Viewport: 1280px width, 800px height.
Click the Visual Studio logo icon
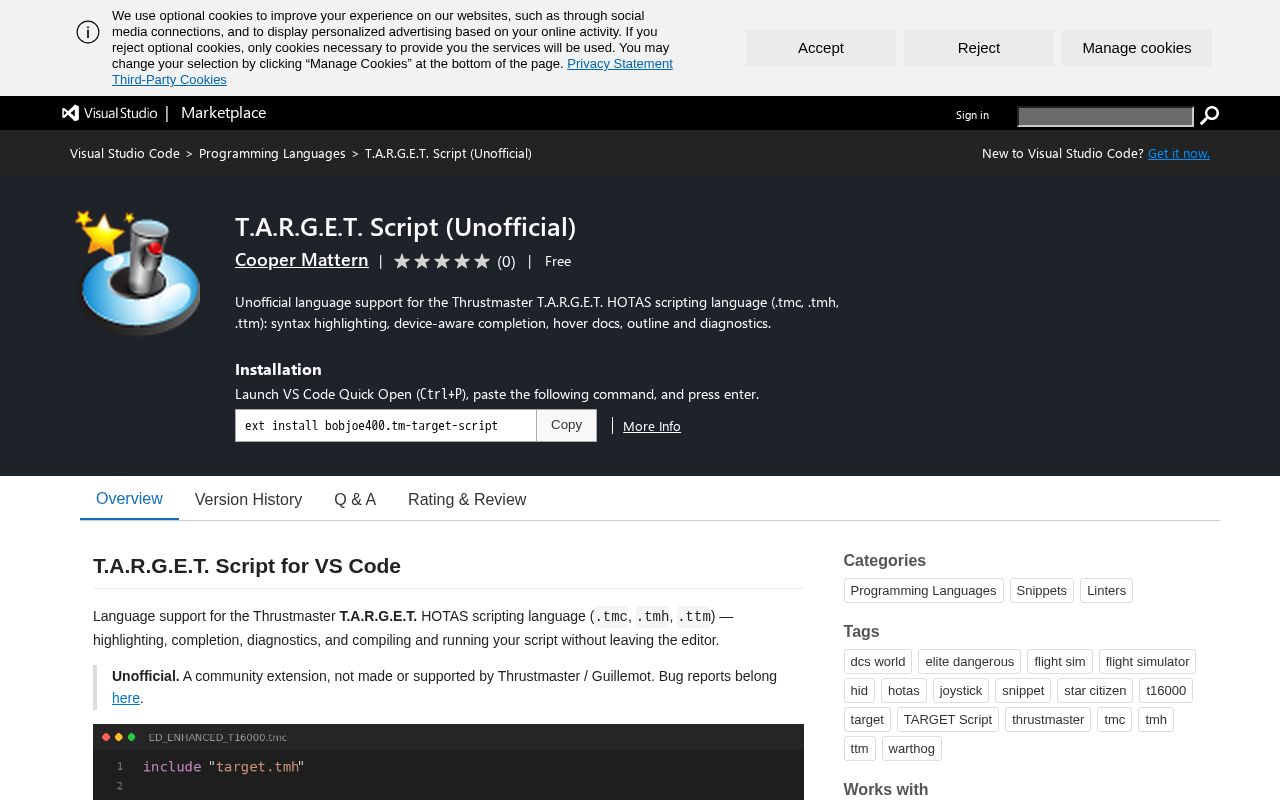70,113
